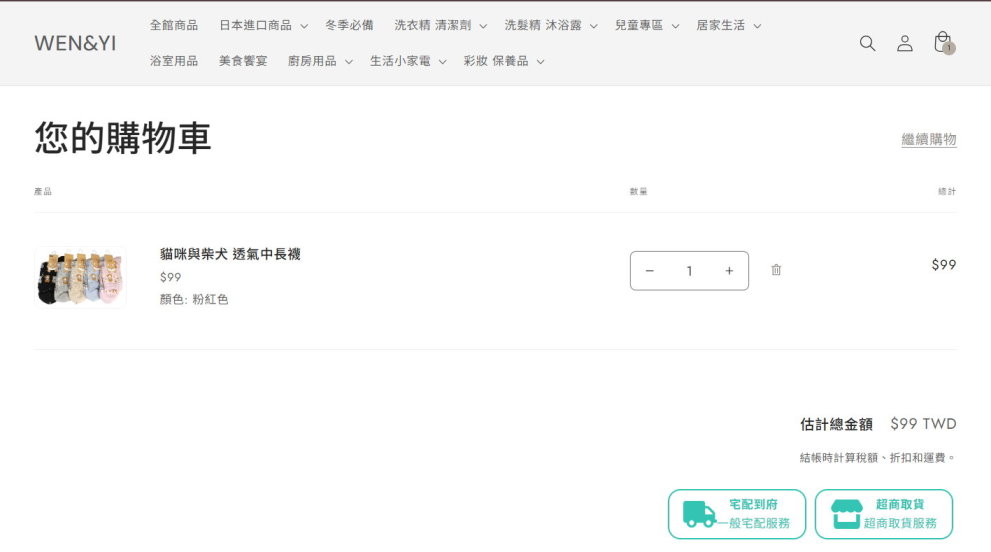Delete the socks item with trash icon

point(776,270)
